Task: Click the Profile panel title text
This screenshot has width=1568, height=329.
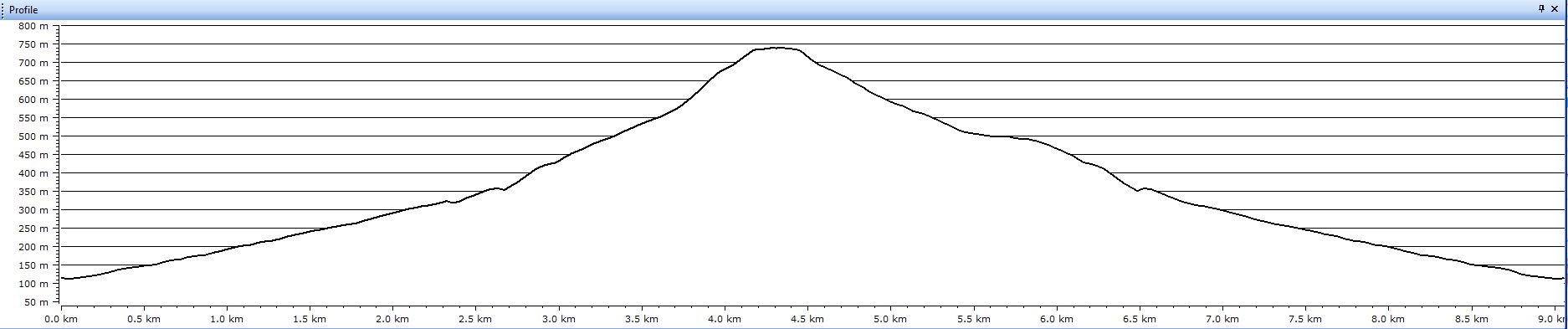Action: click(x=23, y=10)
